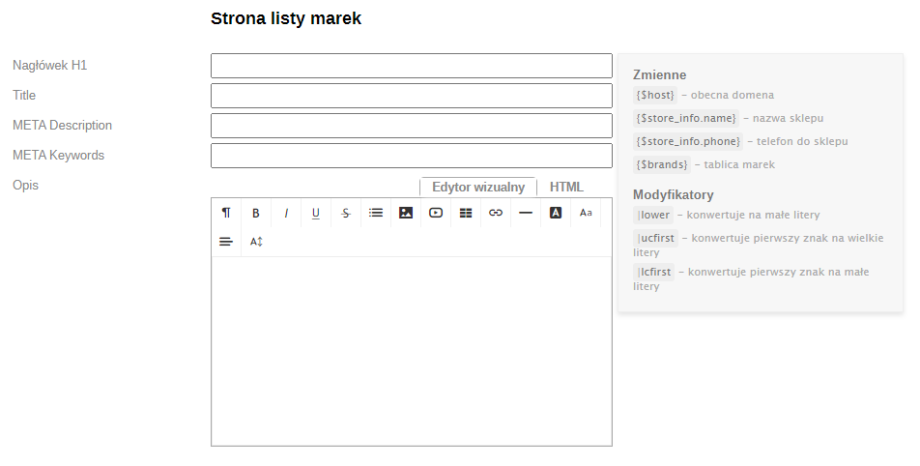This screenshot has height=466, width=920.
Task: Insert a horizontal line
Action: tap(526, 213)
